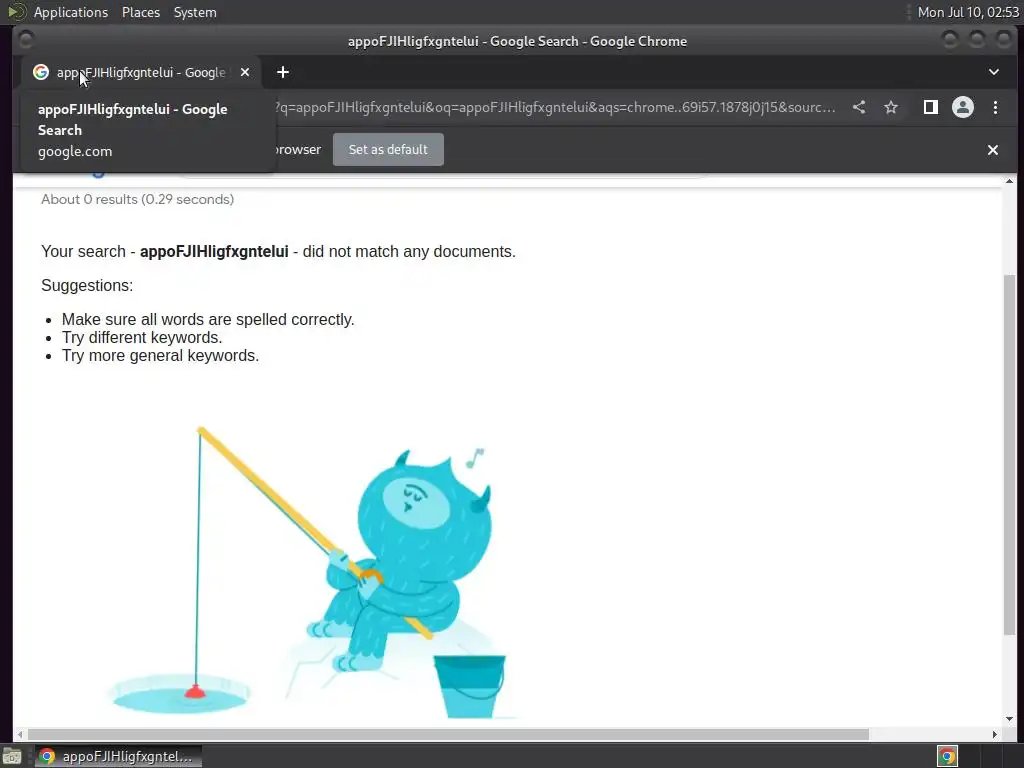
Task: Click the Chrome icon at bottom-right panel
Action: coord(947,756)
